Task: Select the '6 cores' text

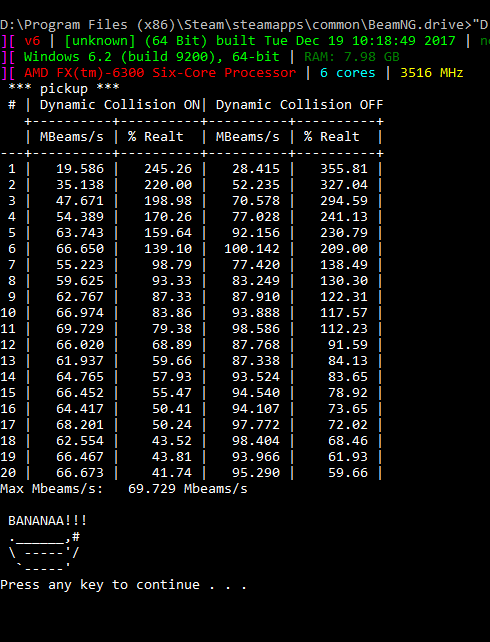Action: coord(348,73)
